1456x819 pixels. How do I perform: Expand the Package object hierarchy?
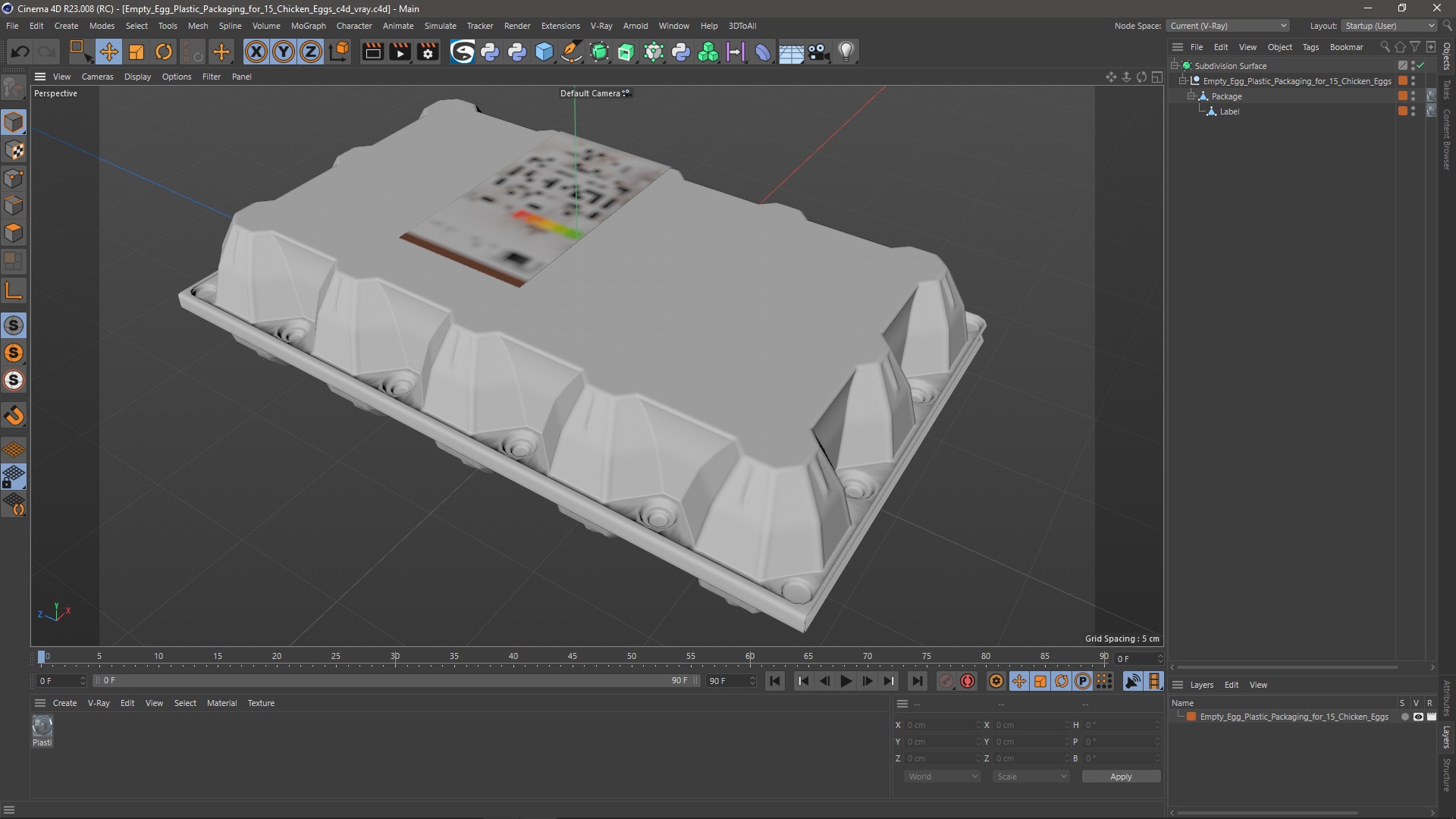click(1194, 96)
